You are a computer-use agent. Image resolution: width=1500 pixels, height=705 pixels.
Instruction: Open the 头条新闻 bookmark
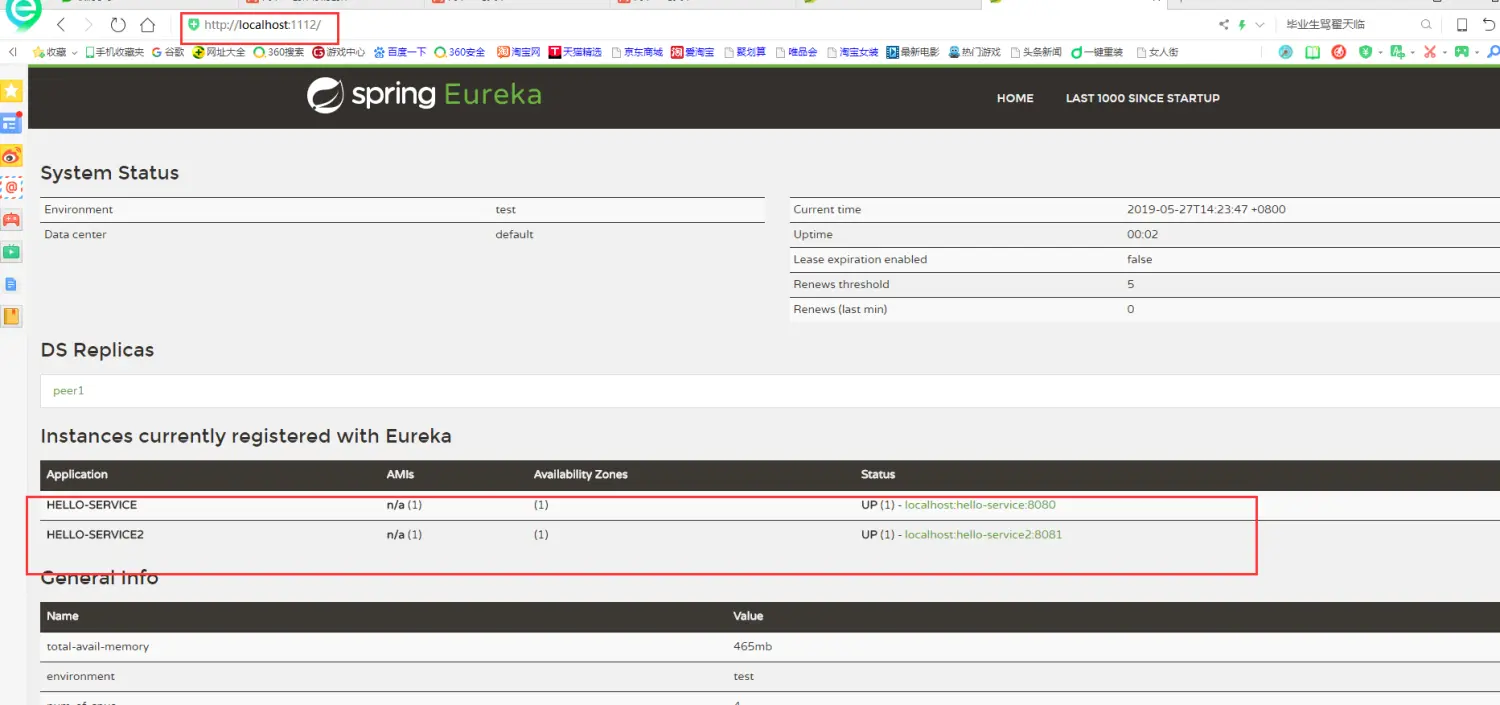[1036, 52]
